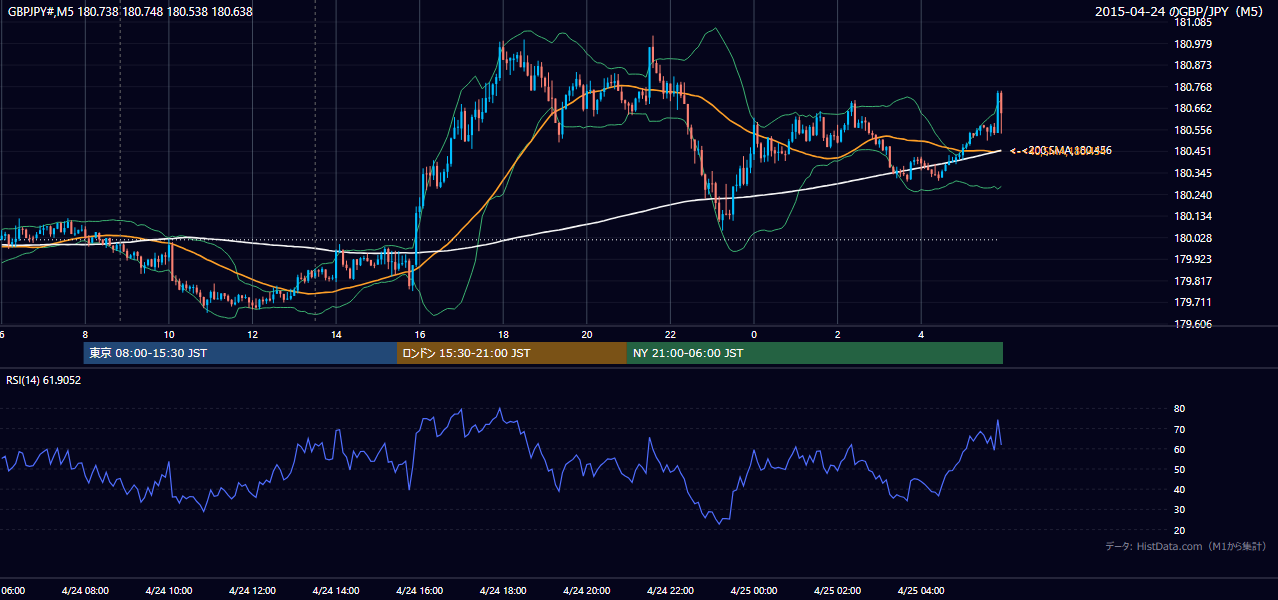Click the hour 10 label under price chart
Image resolution: width=1278 pixels, height=600 pixels.
tap(169, 334)
